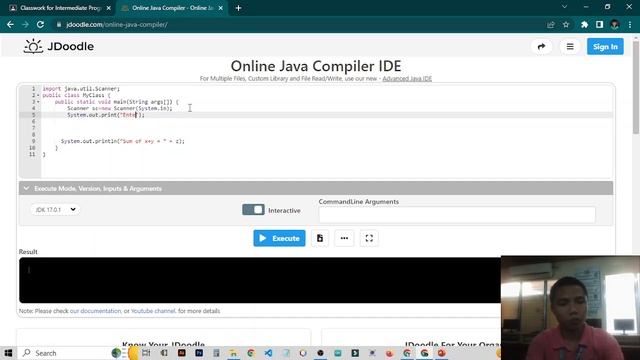Screen dimensions: 640x360
Task: Click the share page icon in address bar
Action: [x=551, y=24]
